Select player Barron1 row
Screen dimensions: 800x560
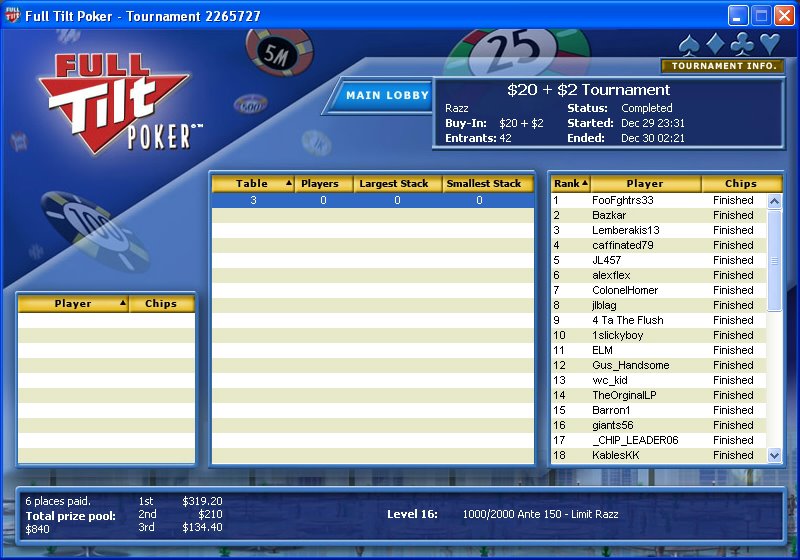tap(659, 410)
